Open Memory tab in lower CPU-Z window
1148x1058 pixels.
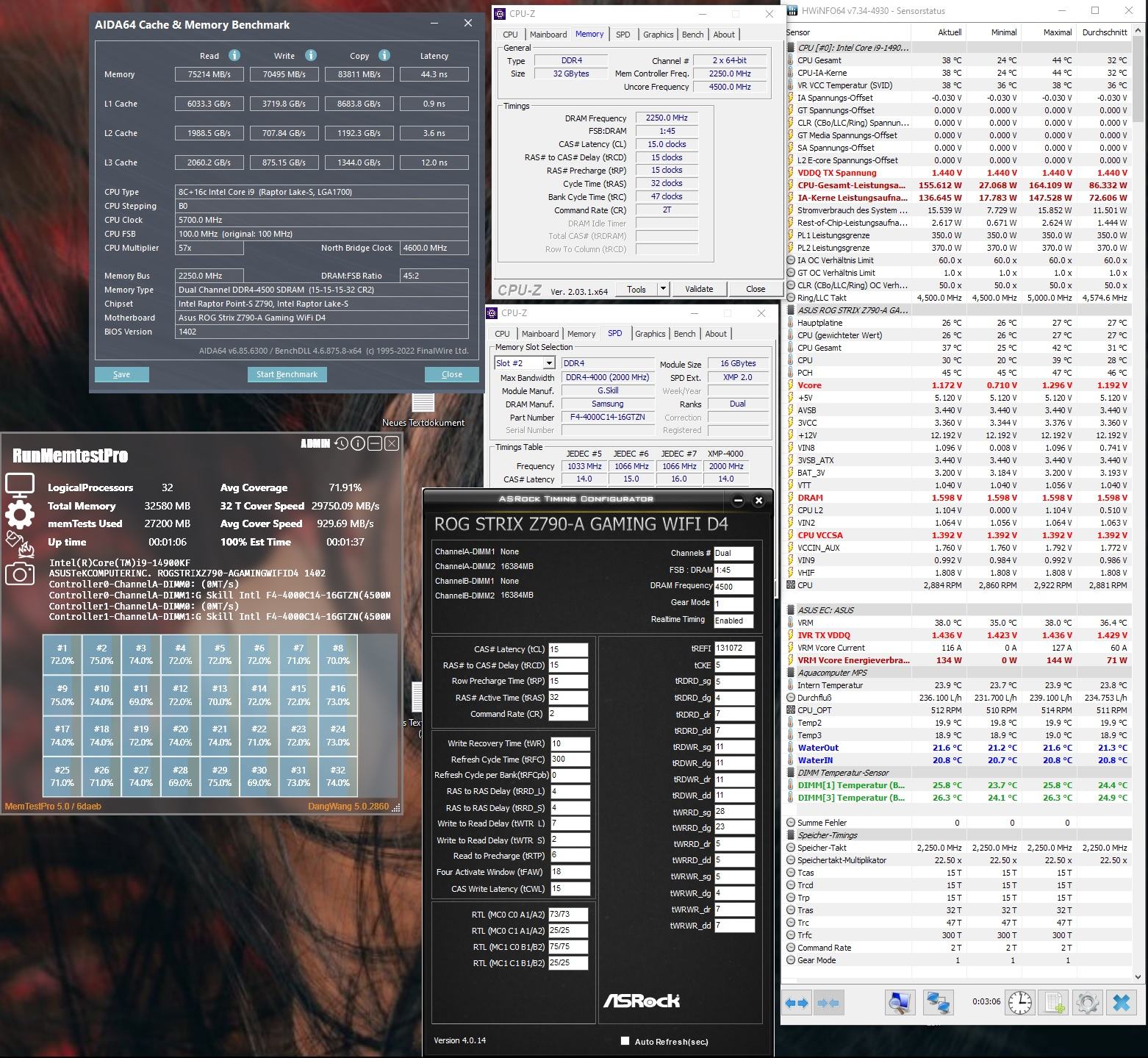tap(581, 334)
